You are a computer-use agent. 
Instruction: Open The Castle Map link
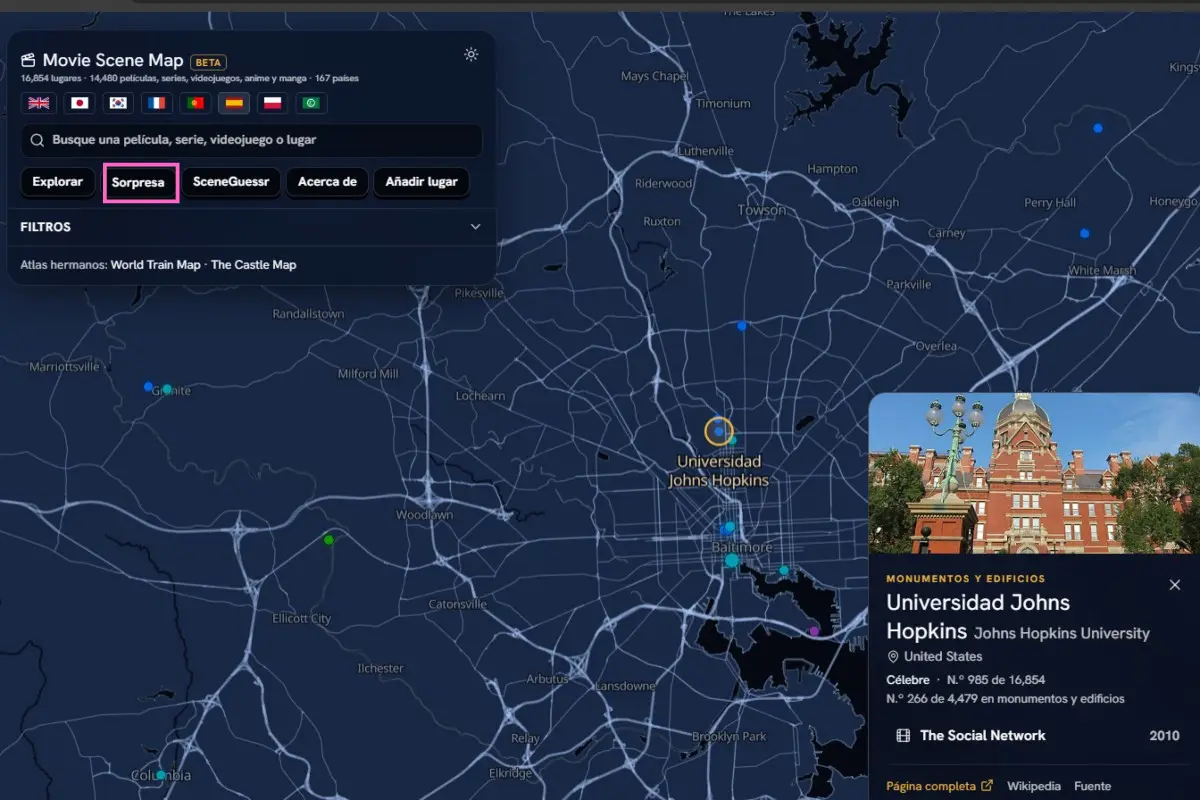click(253, 265)
